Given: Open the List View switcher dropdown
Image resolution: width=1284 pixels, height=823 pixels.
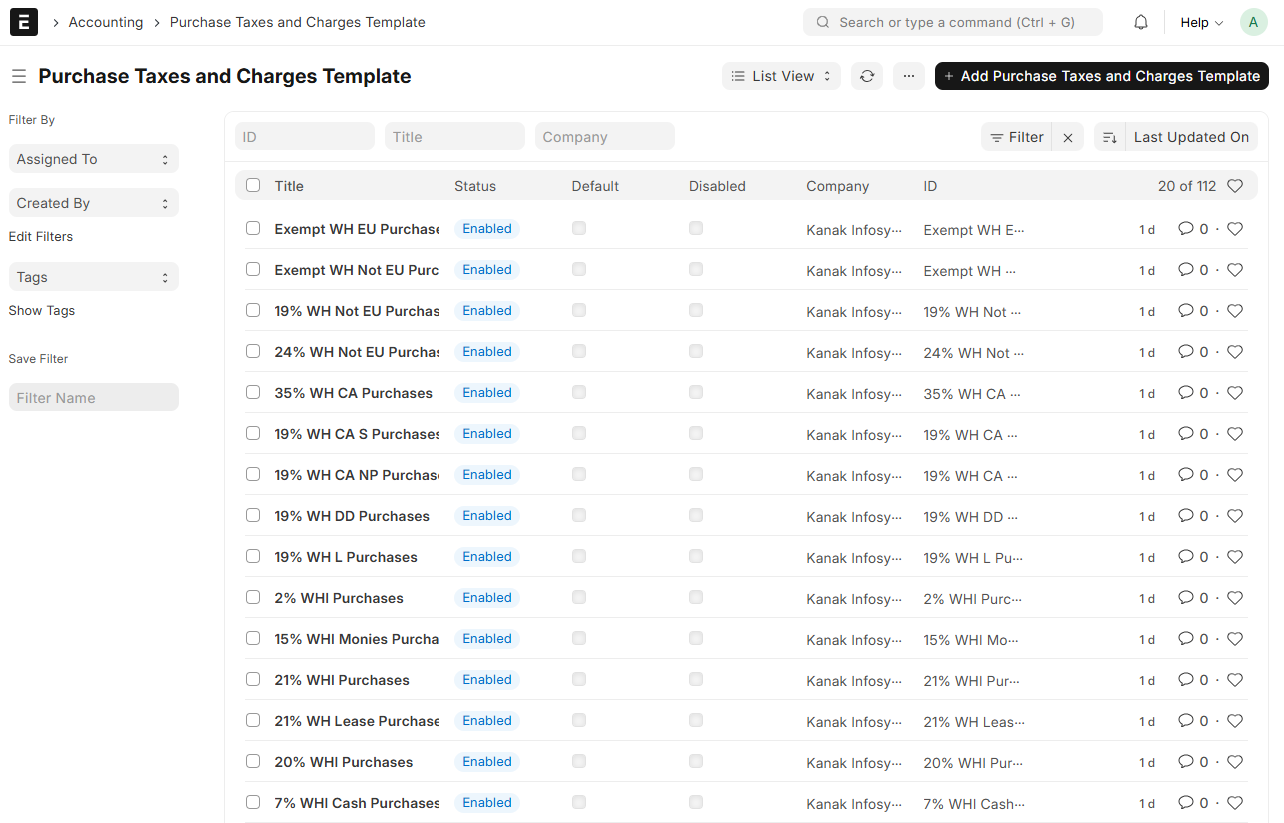Looking at the screenshot, I should click(782, 76).
